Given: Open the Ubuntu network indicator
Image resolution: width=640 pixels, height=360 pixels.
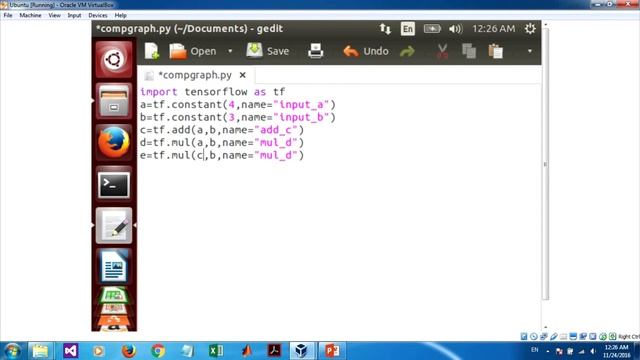Looking at the screenshot, I should pos(385,29).
